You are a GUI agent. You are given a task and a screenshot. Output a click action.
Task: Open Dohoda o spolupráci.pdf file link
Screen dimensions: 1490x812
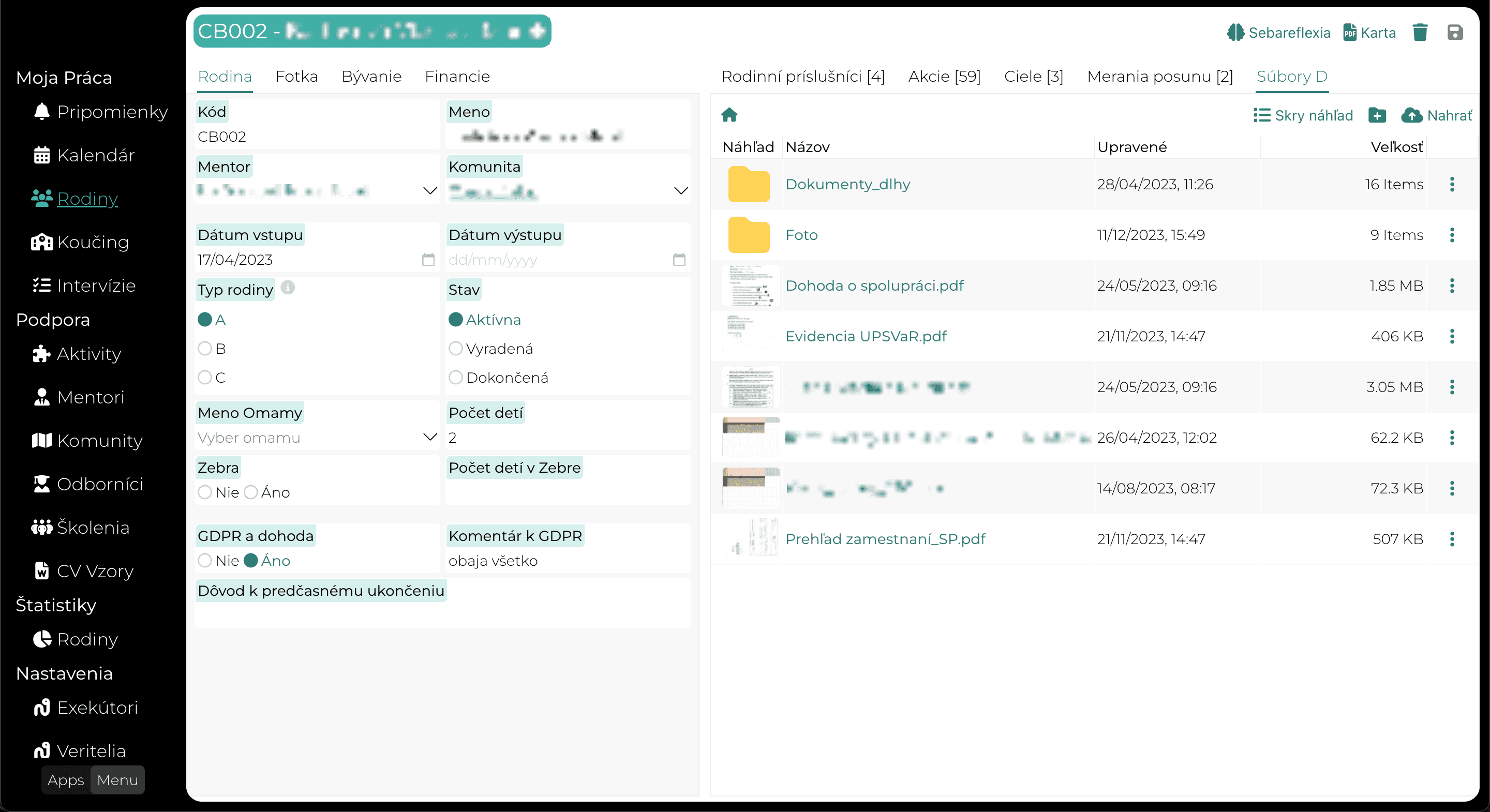(x=874, y=285)
